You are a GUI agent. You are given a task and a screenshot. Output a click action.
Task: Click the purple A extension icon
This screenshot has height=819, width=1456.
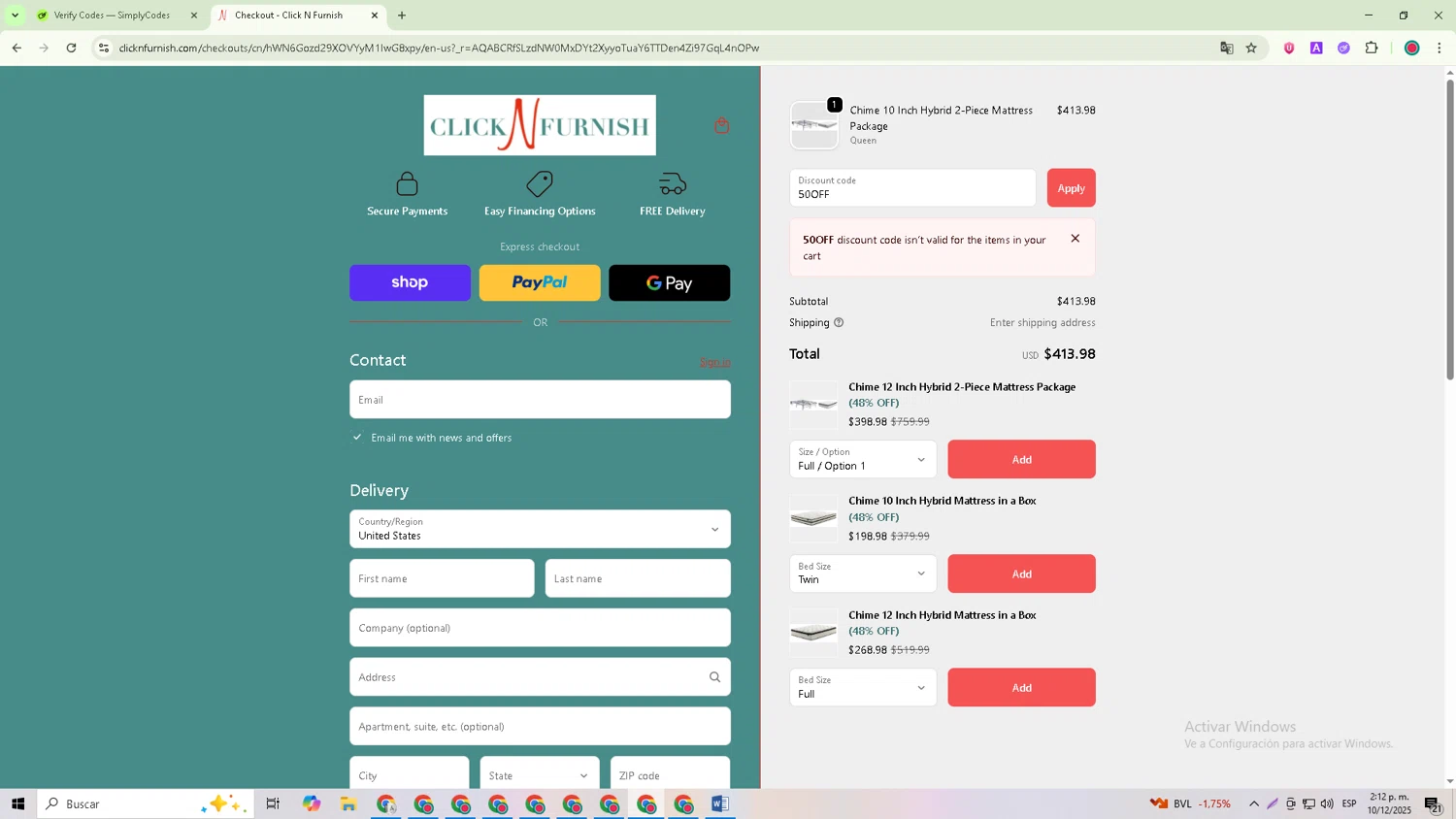(1316, 48)
